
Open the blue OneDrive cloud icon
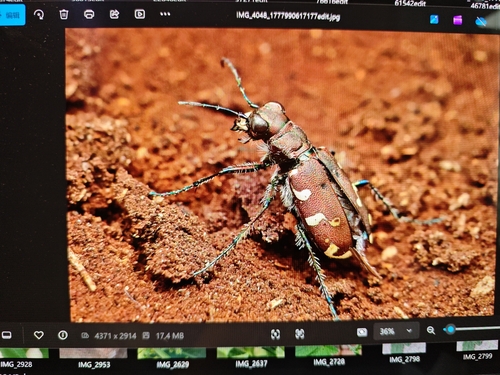pos(481,22)
